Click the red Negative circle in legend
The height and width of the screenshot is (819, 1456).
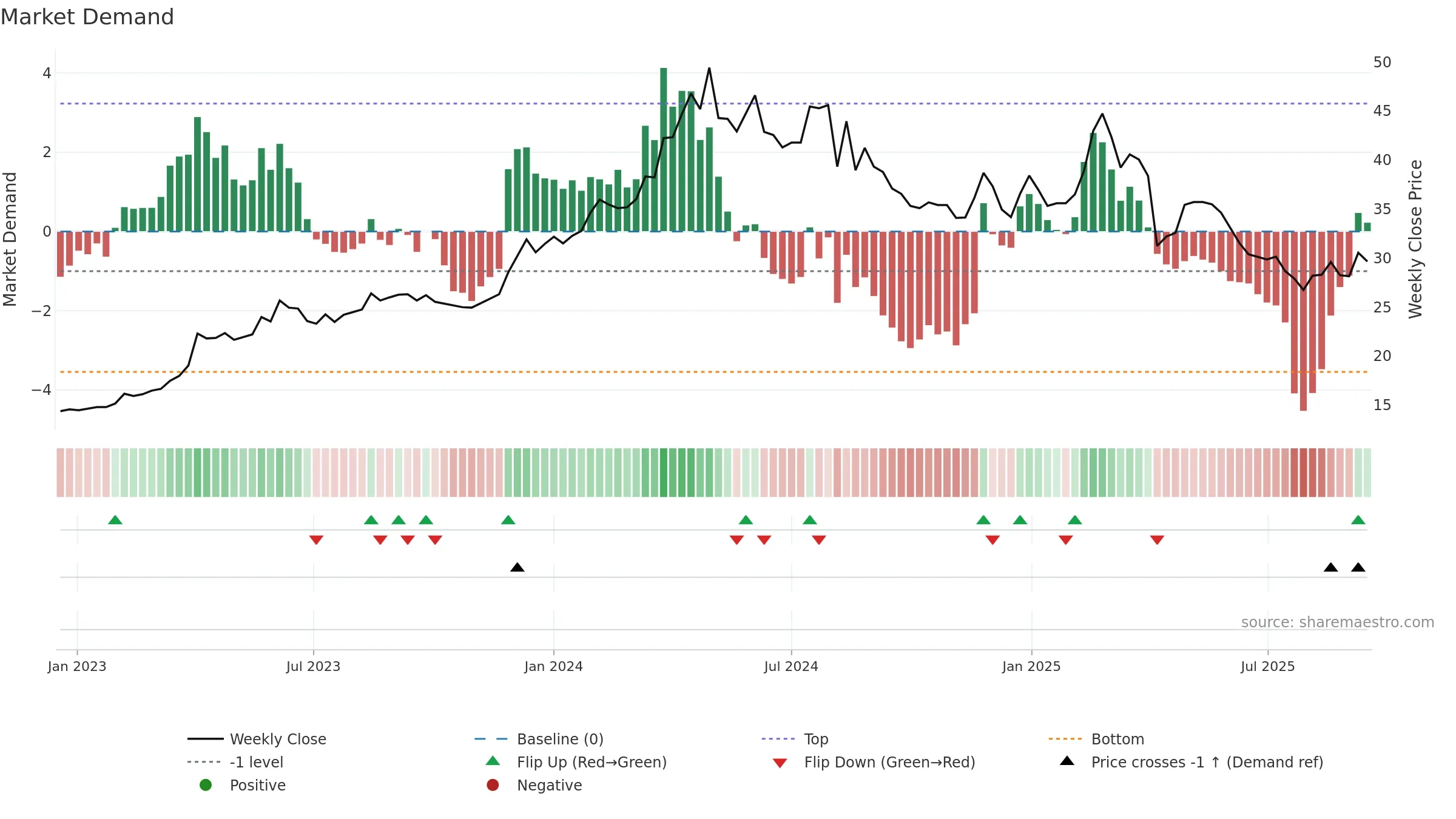493,785
